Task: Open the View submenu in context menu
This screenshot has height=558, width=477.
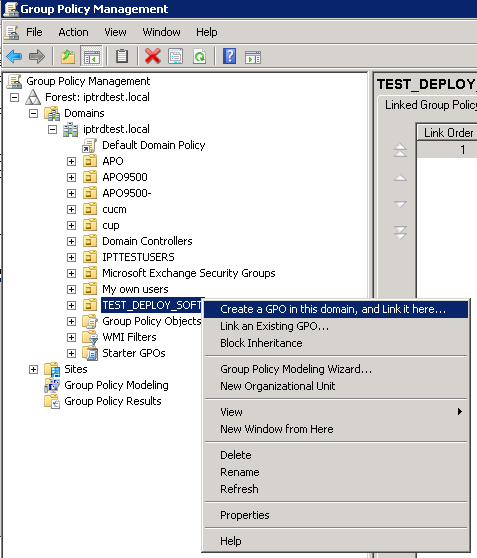Action: point(336,412)
